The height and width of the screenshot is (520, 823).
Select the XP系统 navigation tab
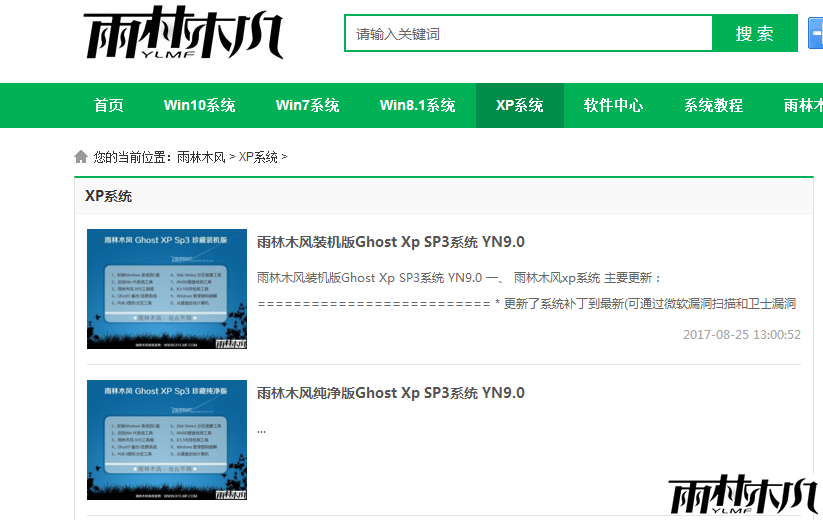tap(520, 105)
